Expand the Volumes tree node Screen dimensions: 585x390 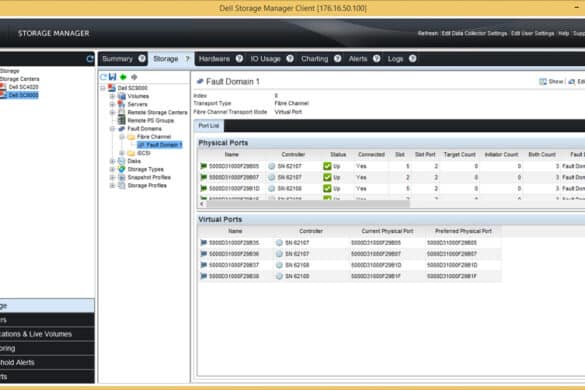point(112,96)
